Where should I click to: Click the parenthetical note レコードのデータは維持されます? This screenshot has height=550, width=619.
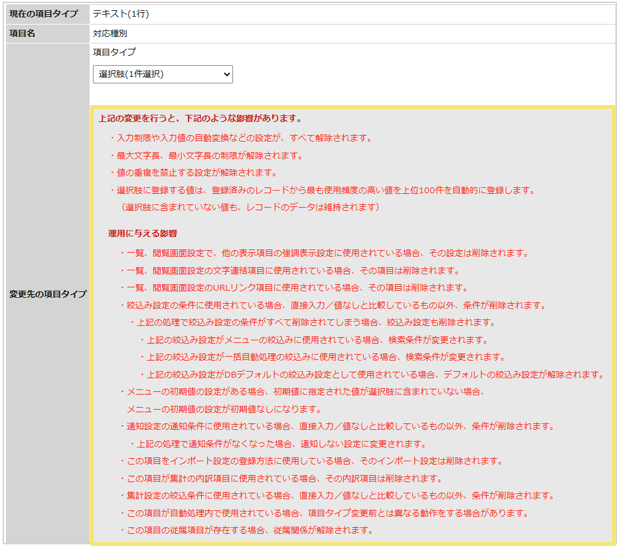click(250, 207)
